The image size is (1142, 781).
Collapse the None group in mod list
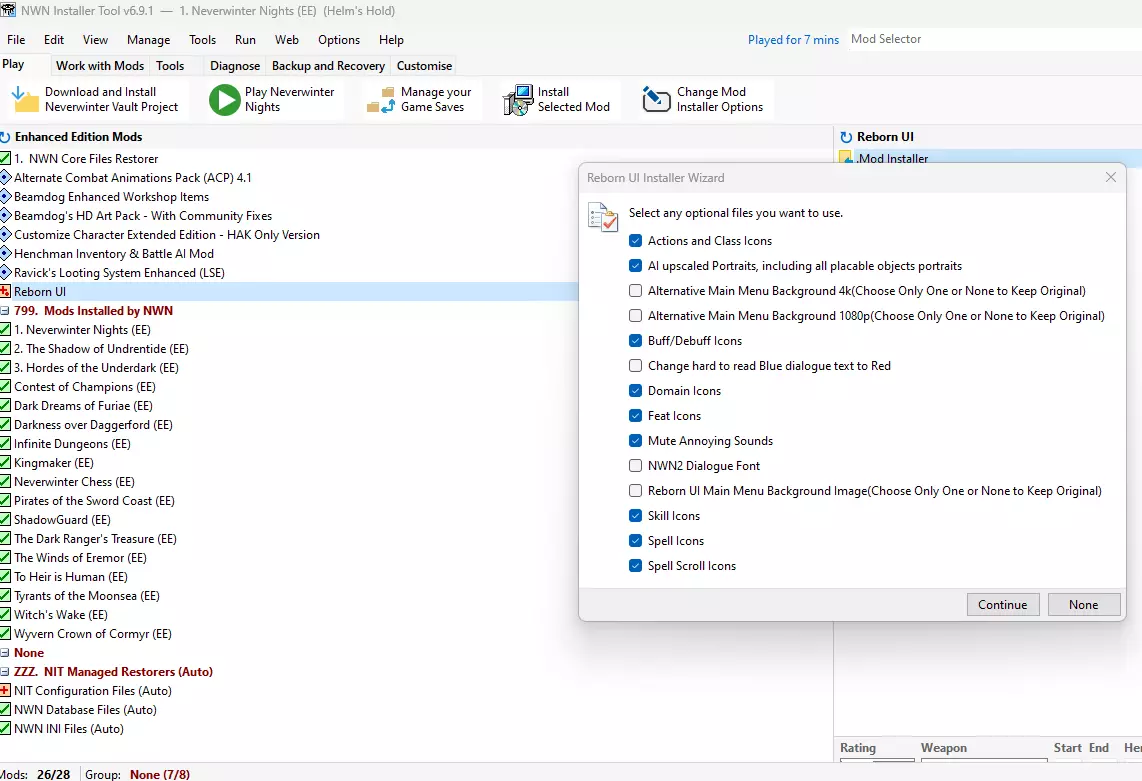5,653
